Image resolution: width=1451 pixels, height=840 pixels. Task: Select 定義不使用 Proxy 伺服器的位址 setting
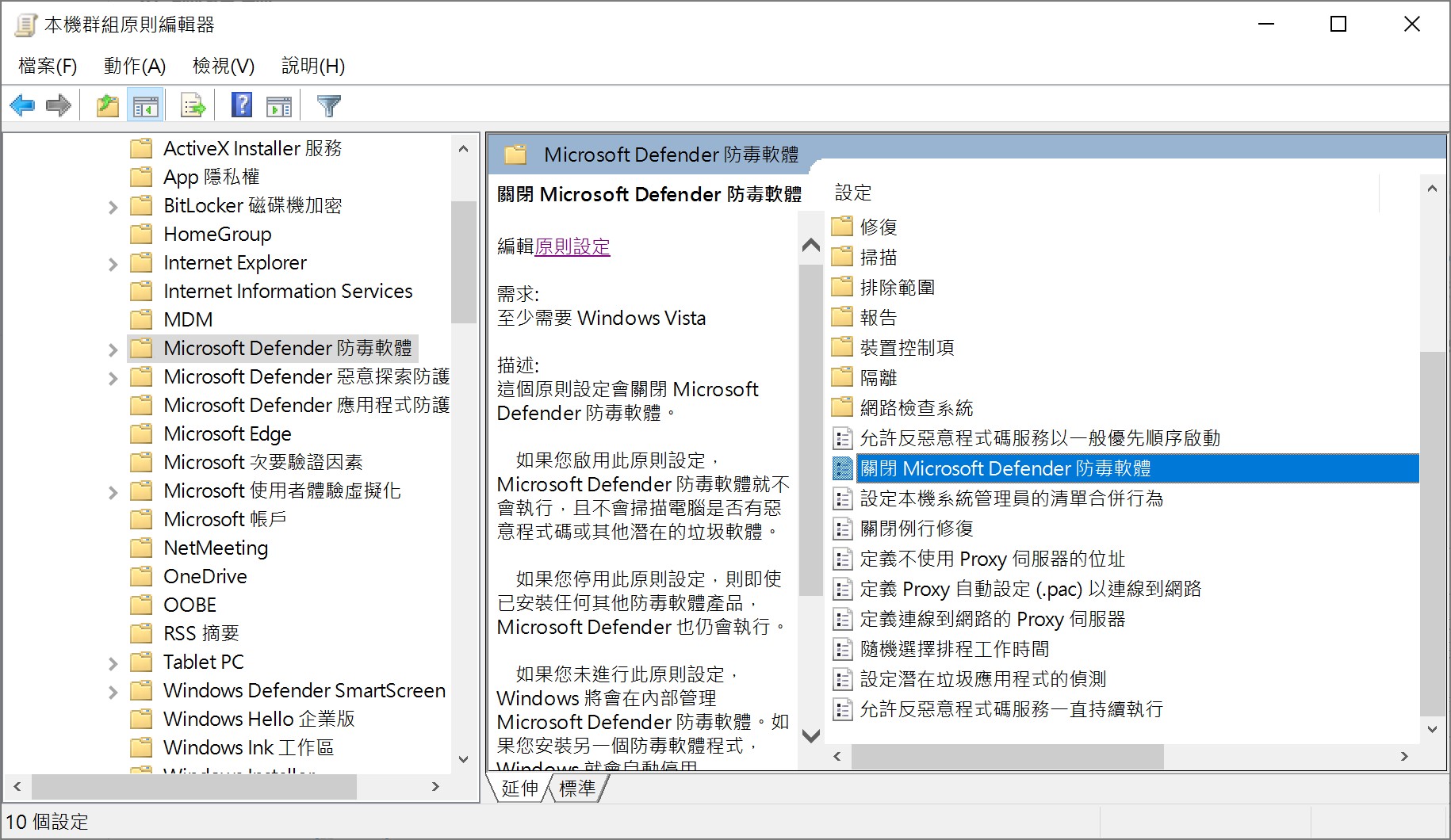(992, 559)
